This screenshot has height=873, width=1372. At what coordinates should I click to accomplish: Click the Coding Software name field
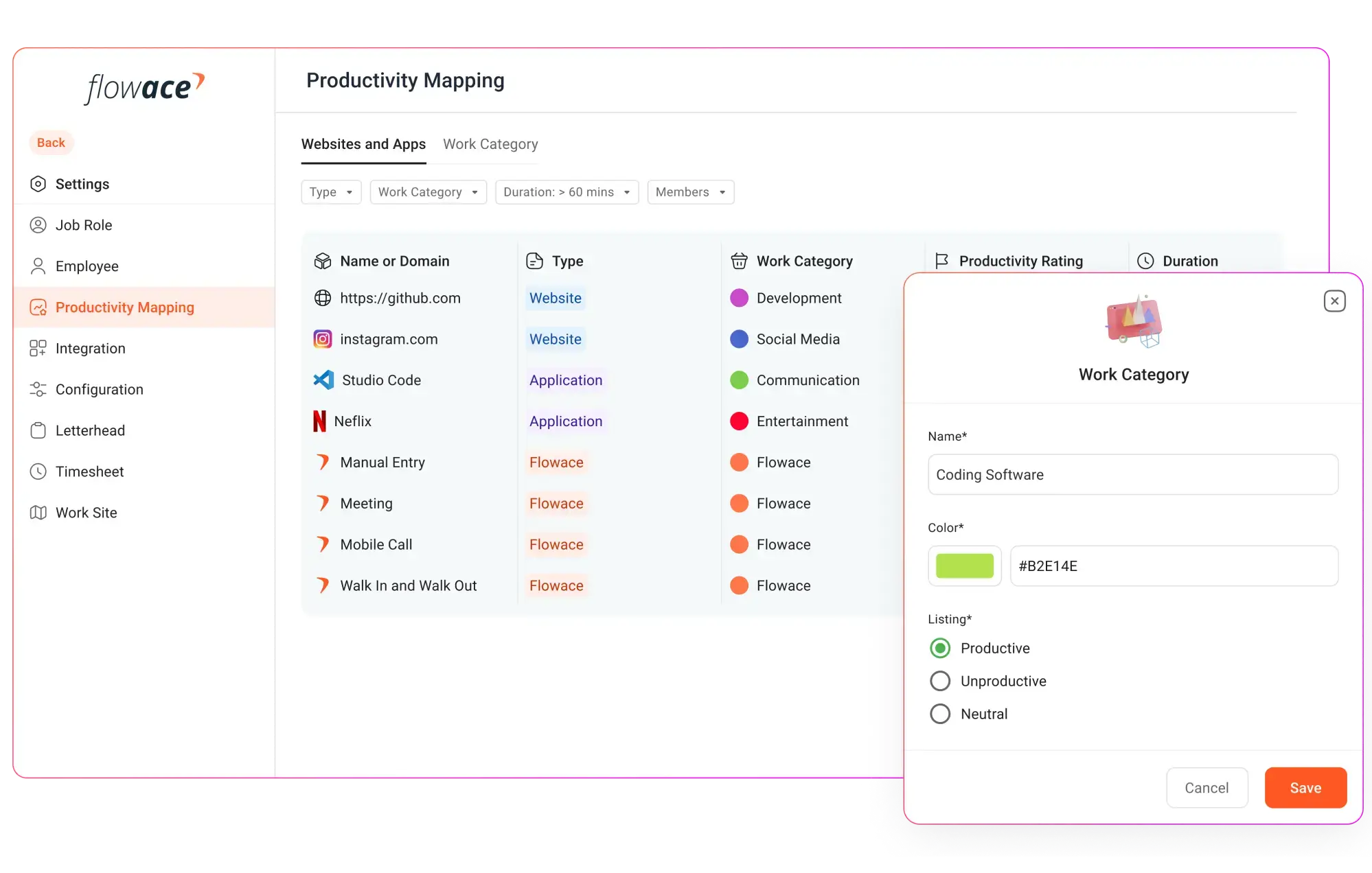point(1132,474)
